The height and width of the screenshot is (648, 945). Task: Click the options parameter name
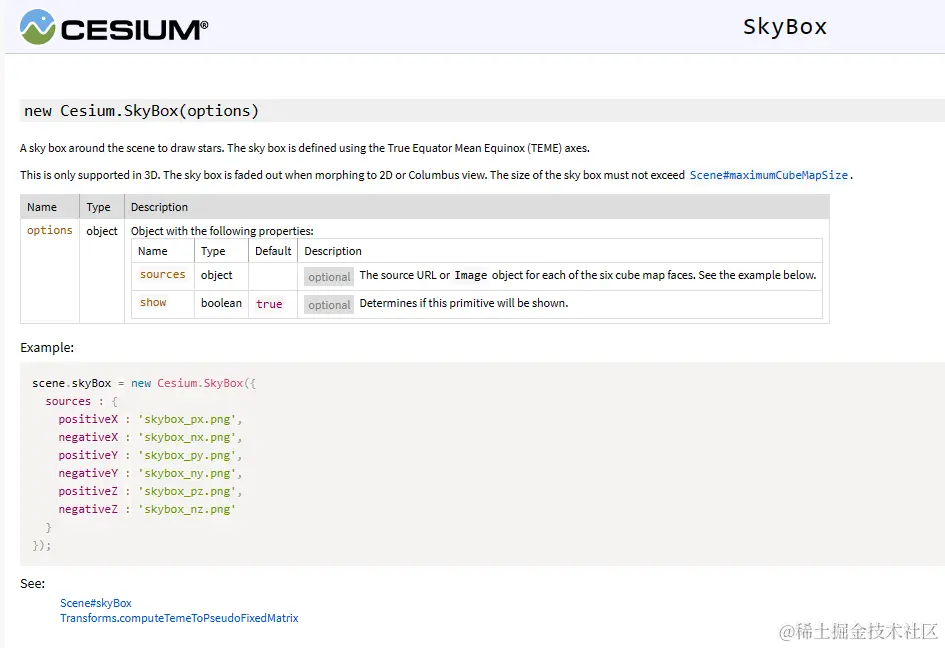pyautogui.click(x=50, y=230)
